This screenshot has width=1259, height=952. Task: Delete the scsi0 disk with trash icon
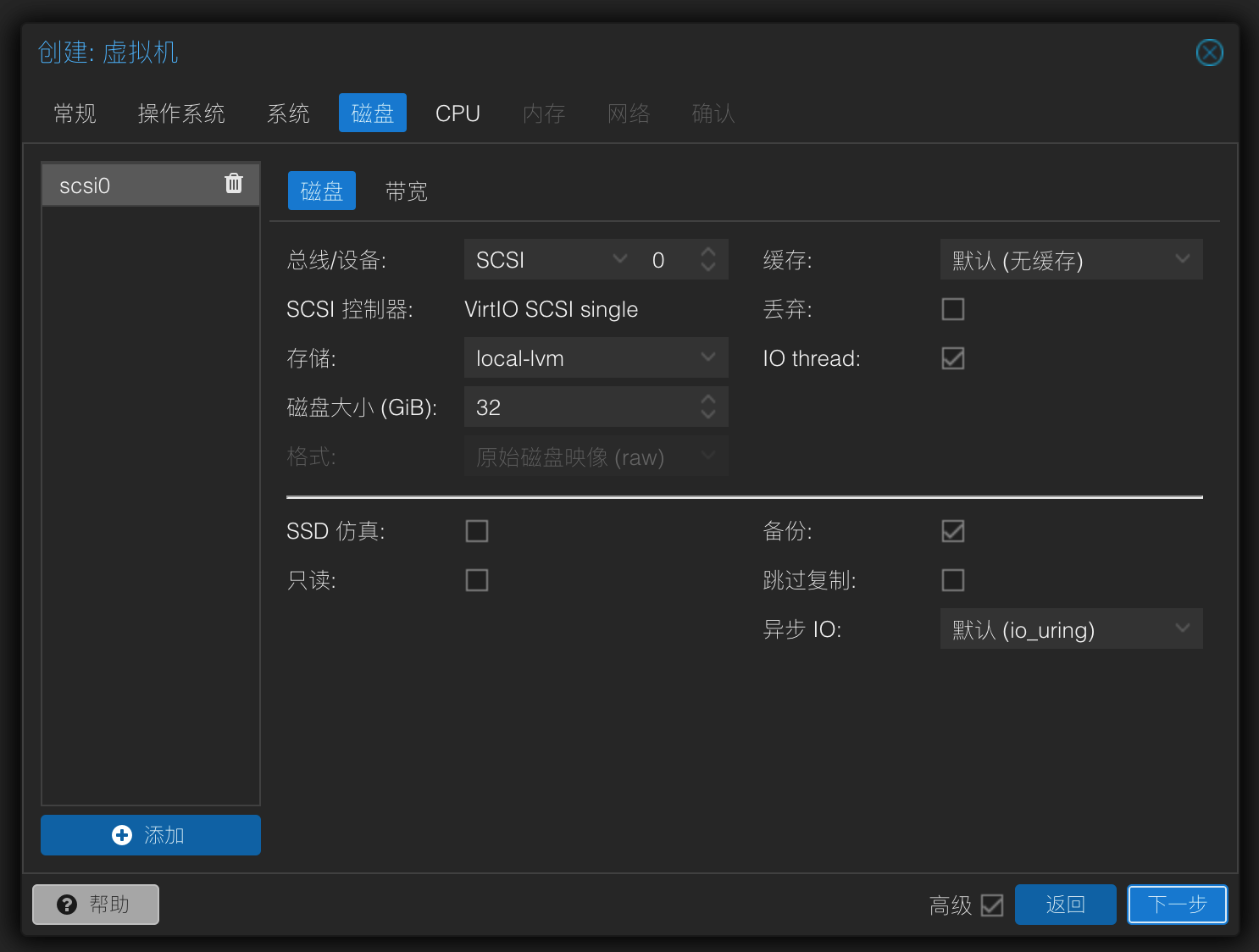[234, 184]
